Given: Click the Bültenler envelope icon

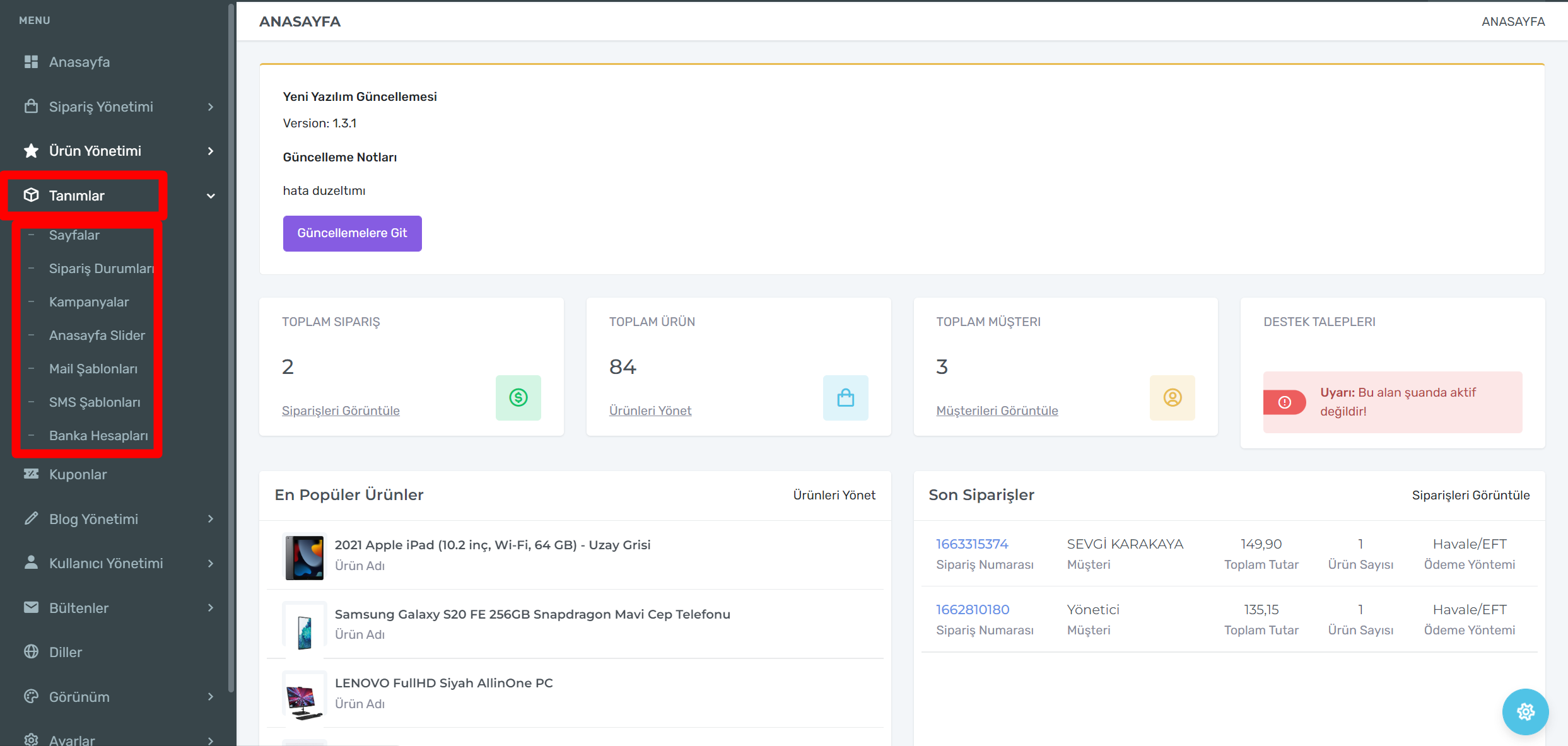Looking at the screenshot, I should point(31,607).
